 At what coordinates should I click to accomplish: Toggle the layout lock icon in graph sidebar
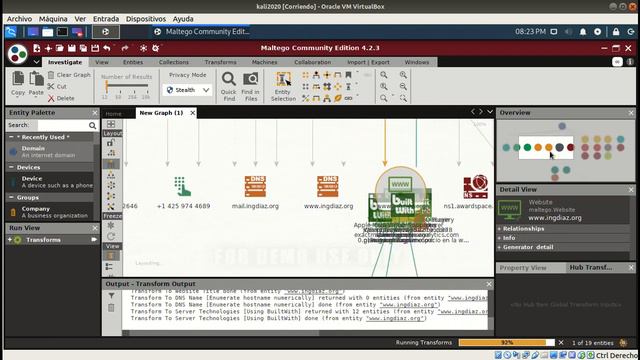point(111,143)
